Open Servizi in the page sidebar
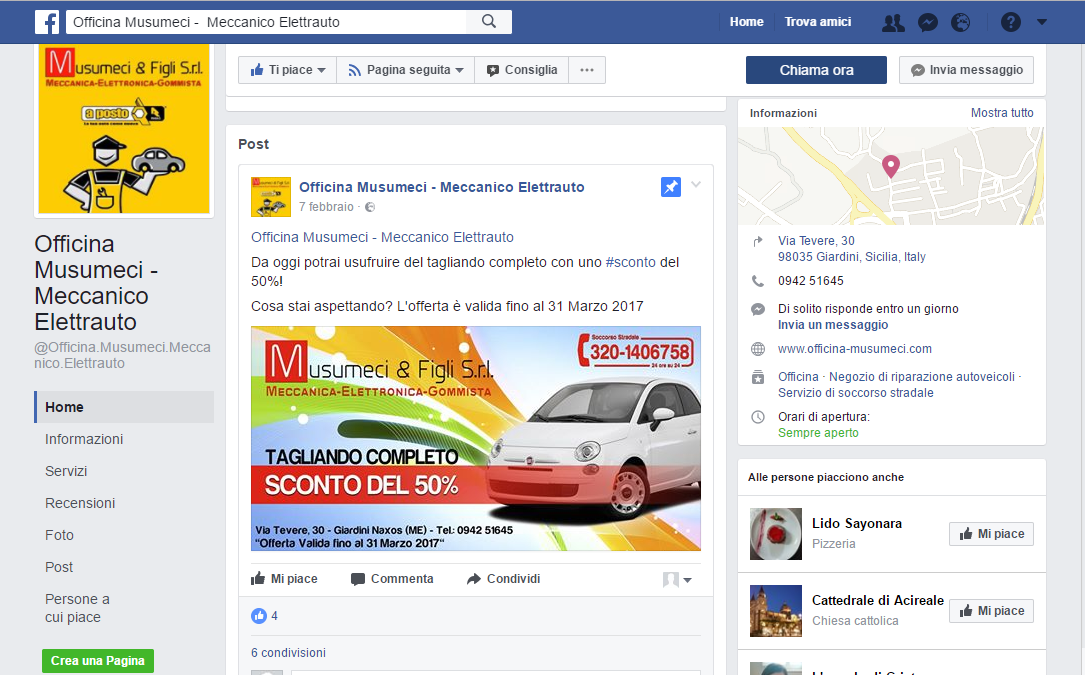 pyautogui.click(x=66, y=471)
